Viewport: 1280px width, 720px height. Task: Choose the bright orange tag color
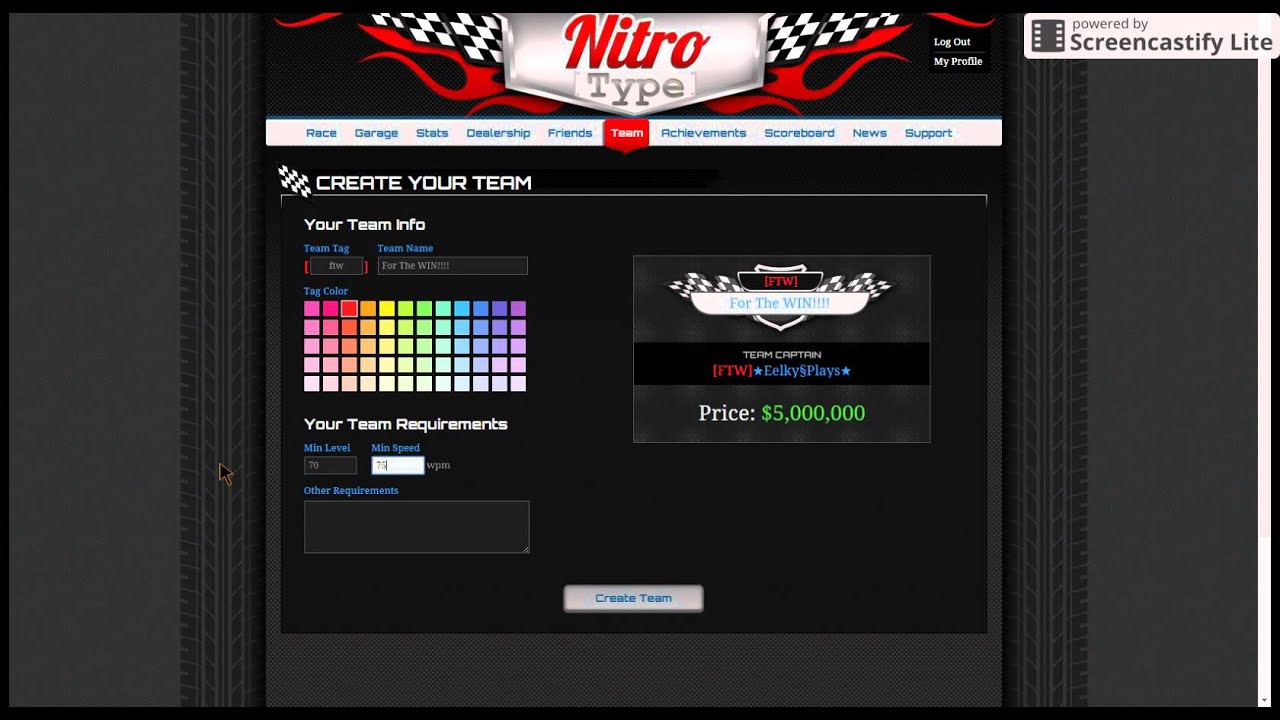368,309
